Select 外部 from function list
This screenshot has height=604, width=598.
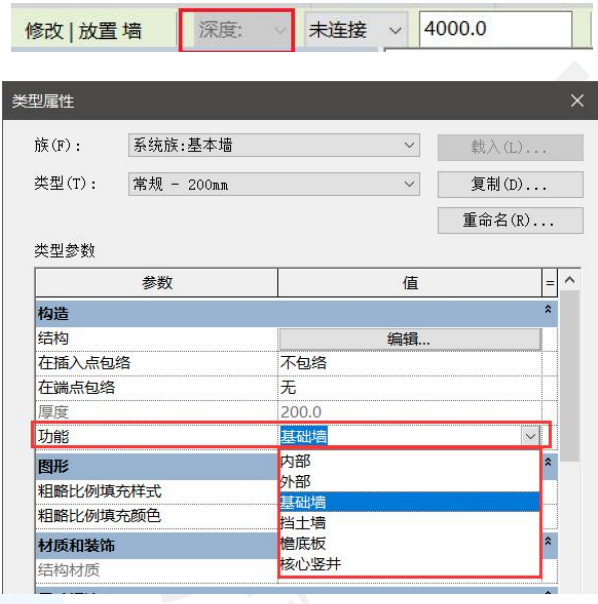(x=410, y=482)
